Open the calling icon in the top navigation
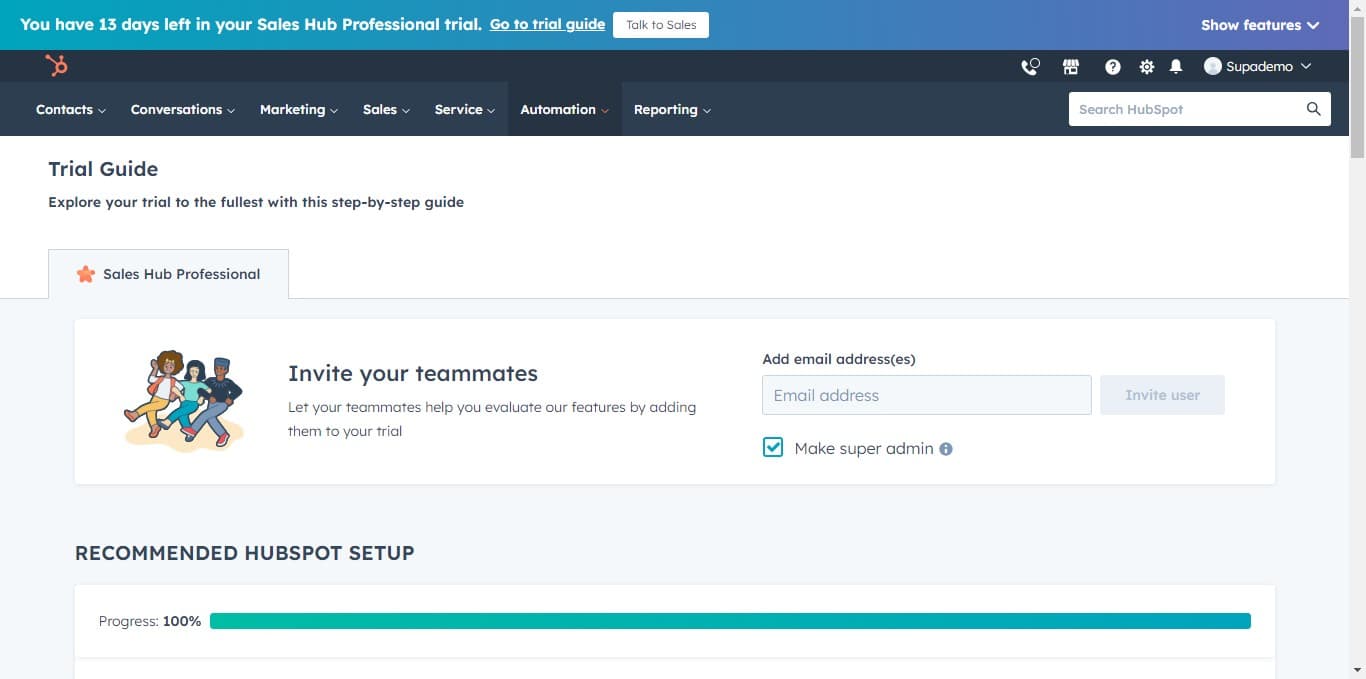1366x679 pixels. [1029, 66]
